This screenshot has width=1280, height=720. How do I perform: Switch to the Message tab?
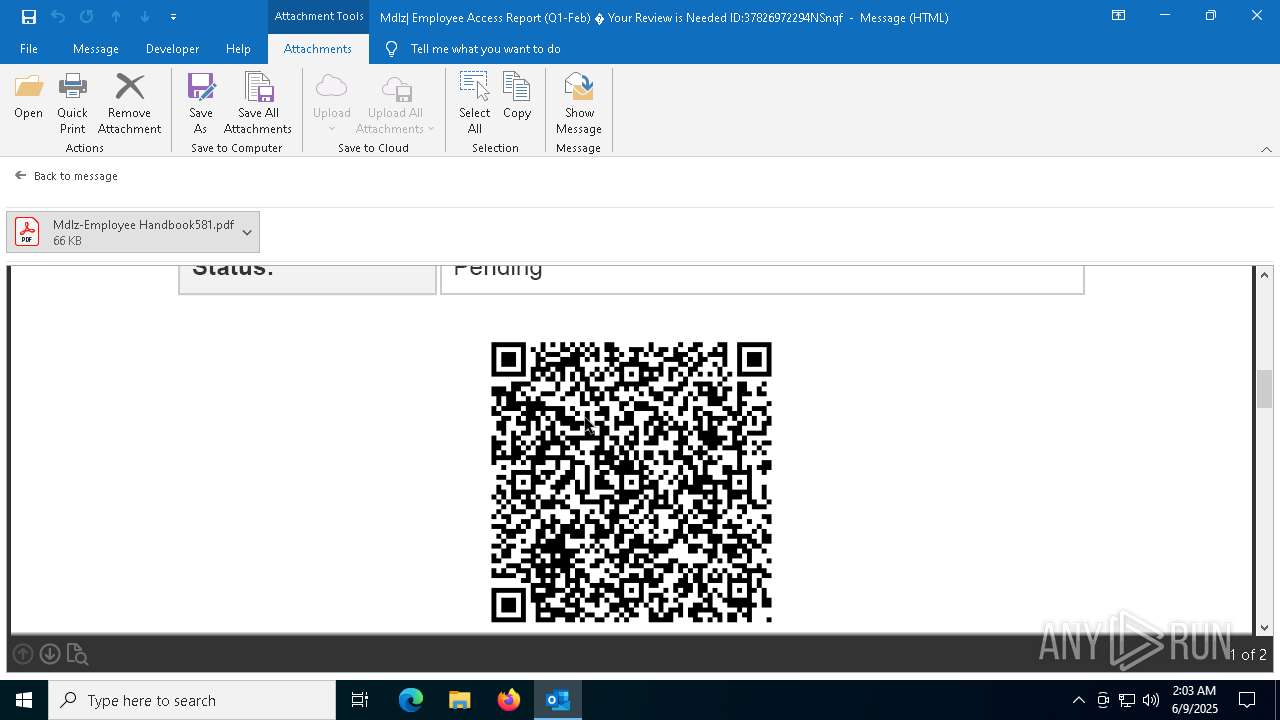pyautogui.click(x=96, y=49)
